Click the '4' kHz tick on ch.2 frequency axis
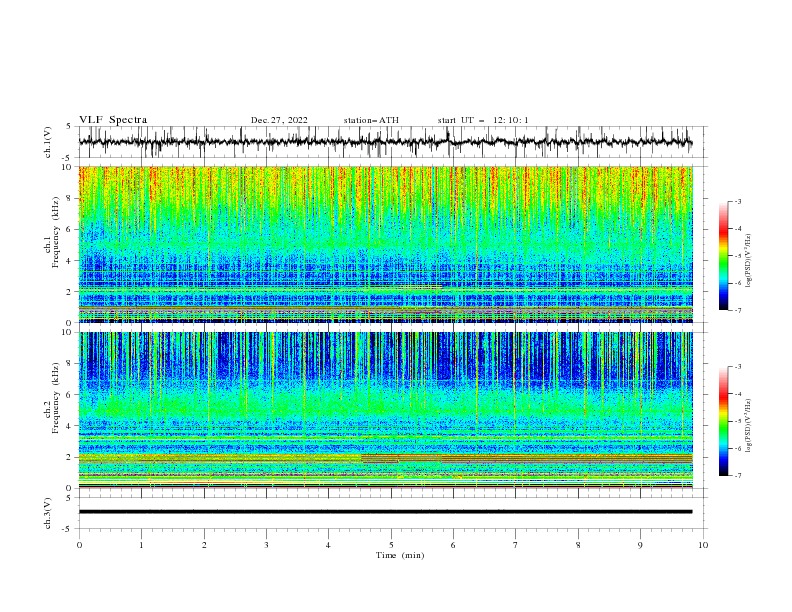The image size is (792, 612). 71,426
